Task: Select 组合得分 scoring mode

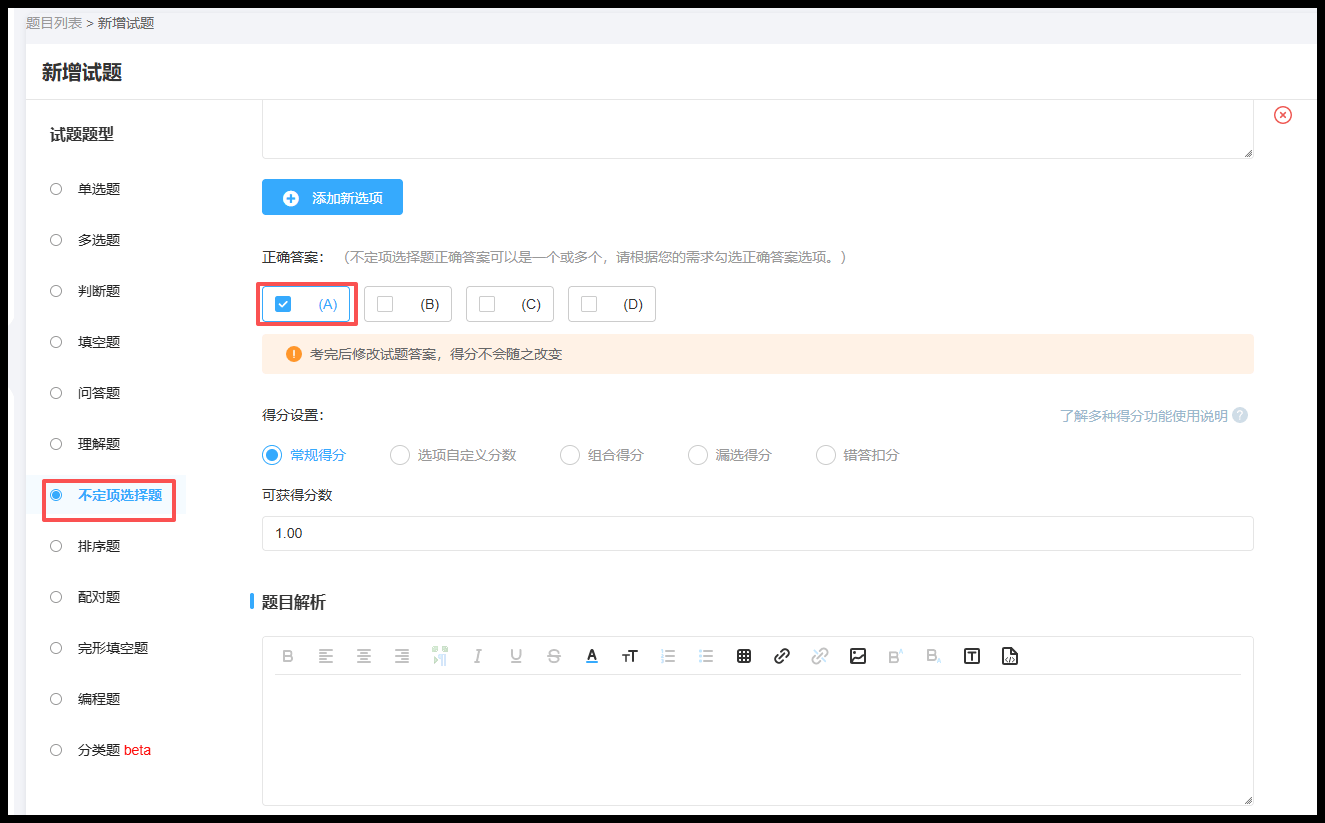Action: tap(602, 455)
